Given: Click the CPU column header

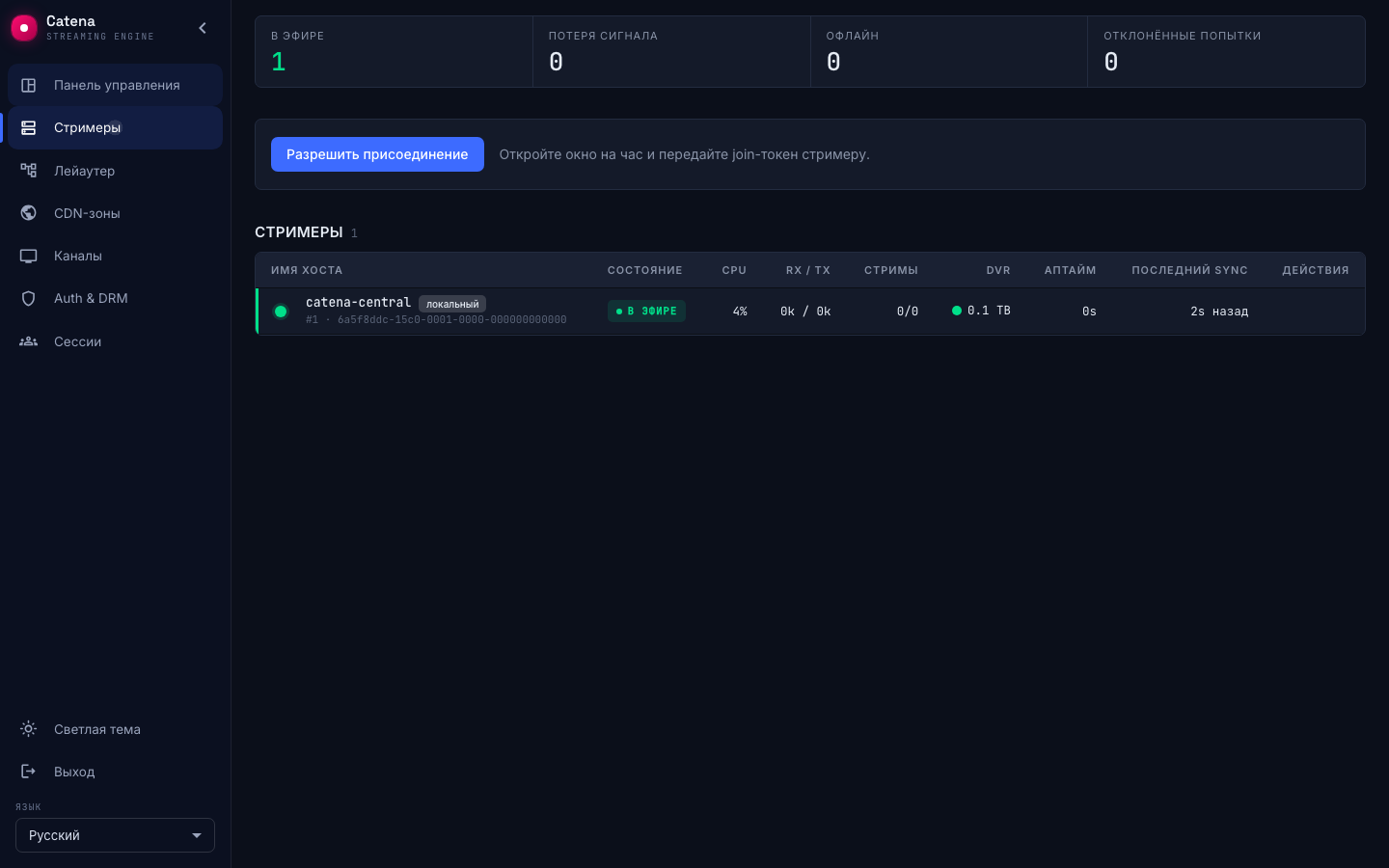Looking at the screenshot, I should 734,270.
